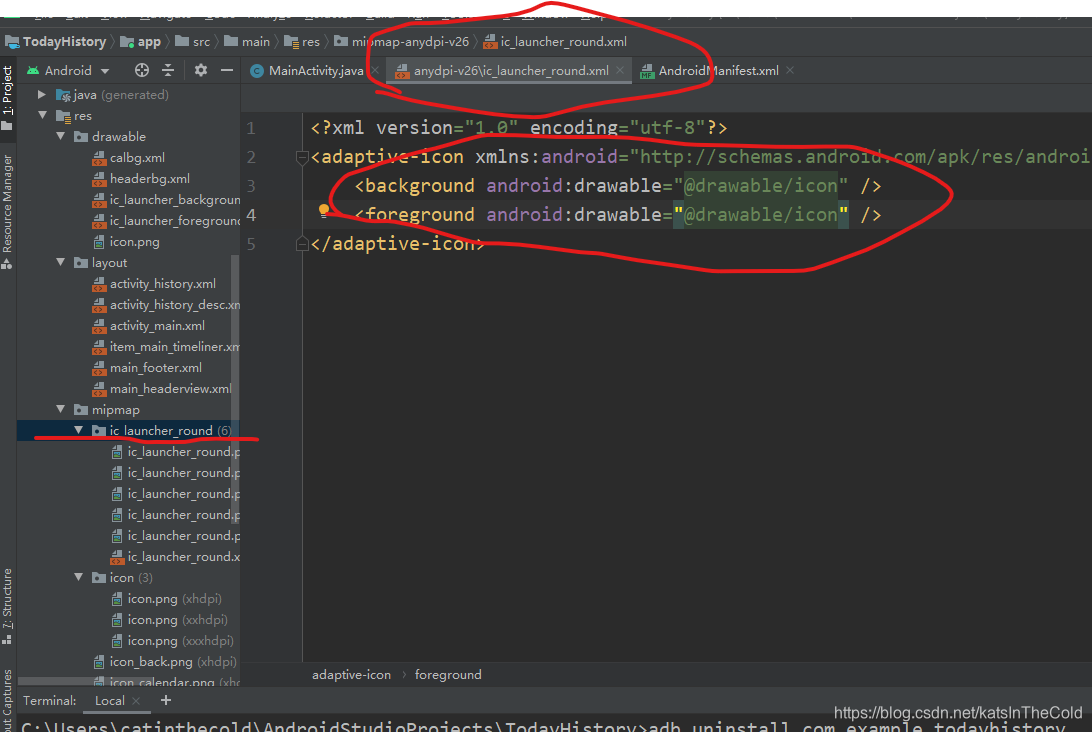
Task: Collapse the ic_launcher_round (6) group
Action: point(79,430)
